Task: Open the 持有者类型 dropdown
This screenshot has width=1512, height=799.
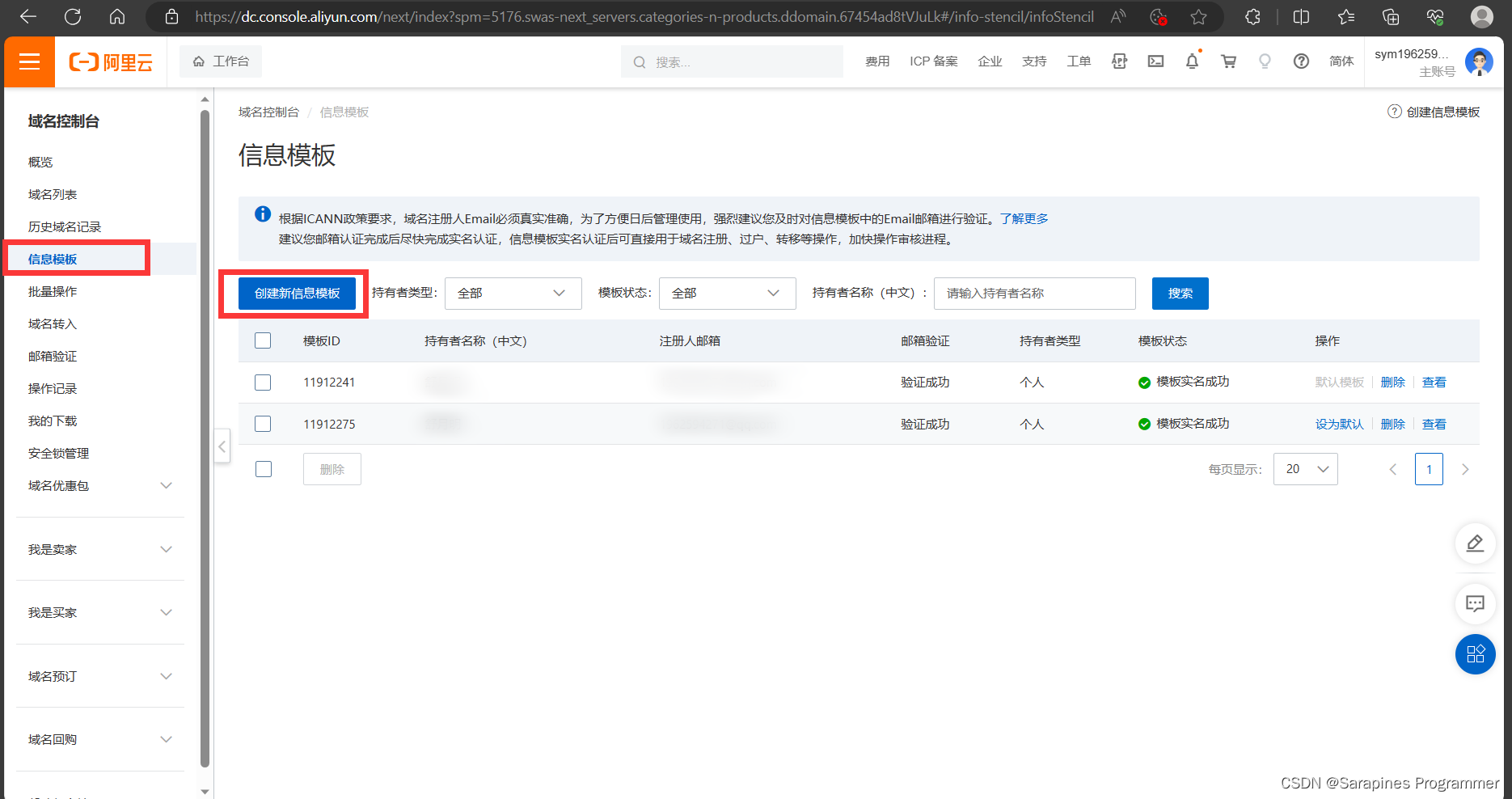Action: (x=513, y=294)
